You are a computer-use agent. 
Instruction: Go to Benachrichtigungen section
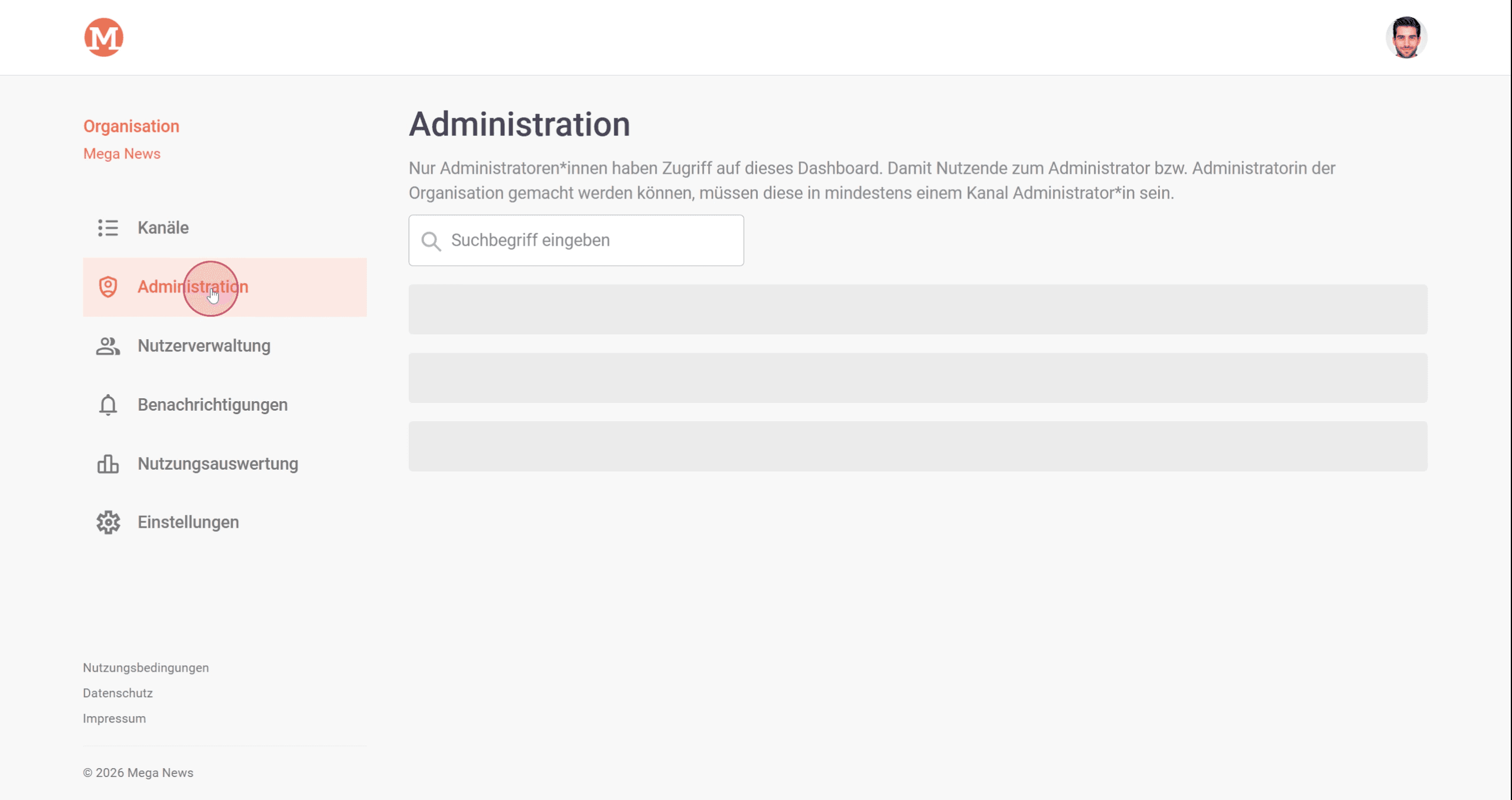(x=213, y=405)
